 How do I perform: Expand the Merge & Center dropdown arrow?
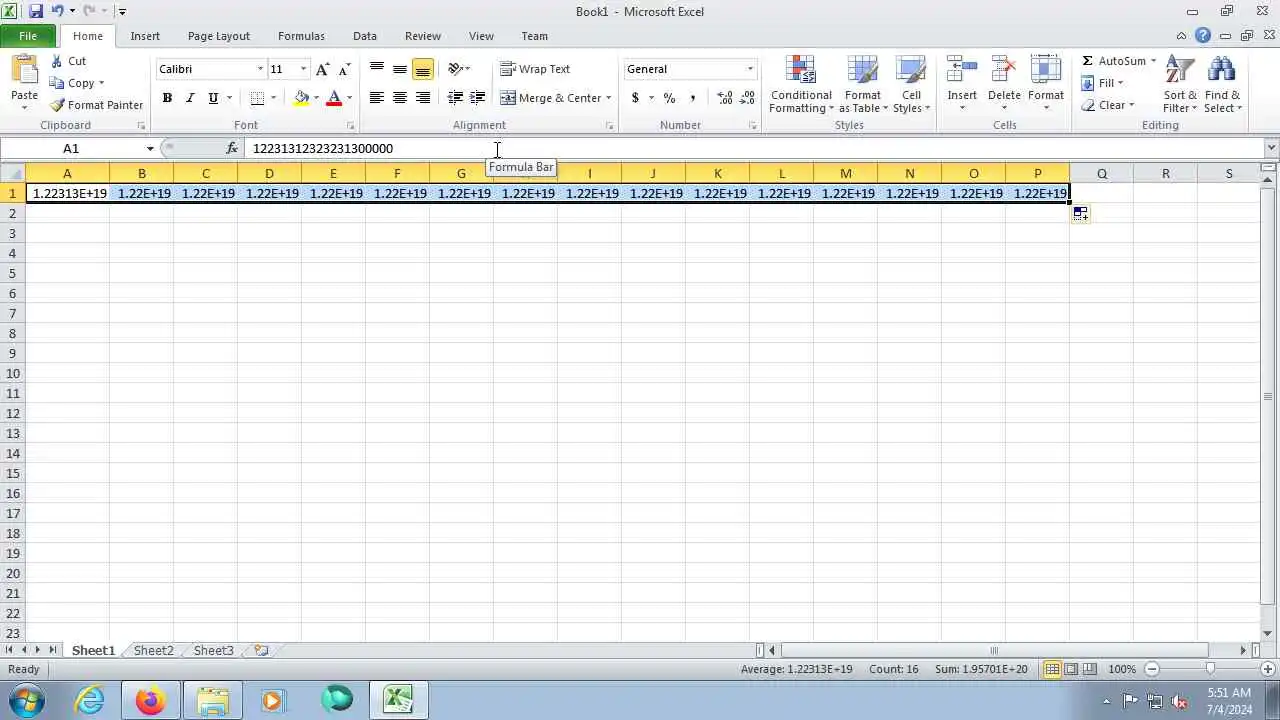(x=608, y=98)
